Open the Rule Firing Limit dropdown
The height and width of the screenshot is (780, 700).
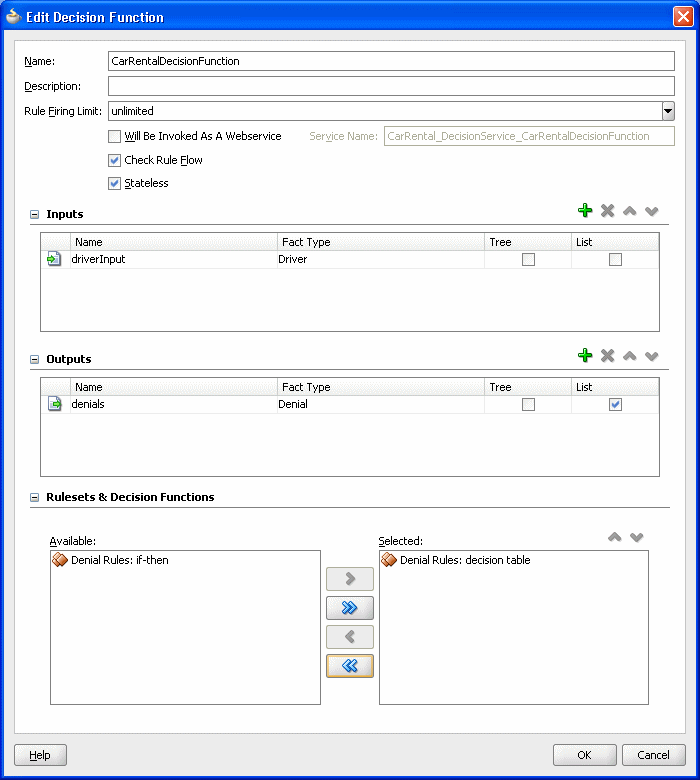668,111
